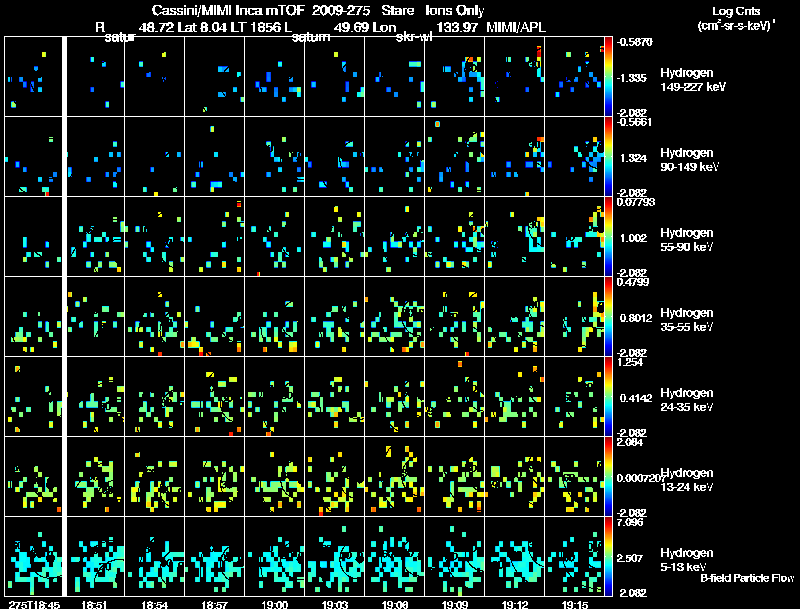Click the '1.254' colorbar value
Viewport: 800px width, 609px height.
point(630,362)
